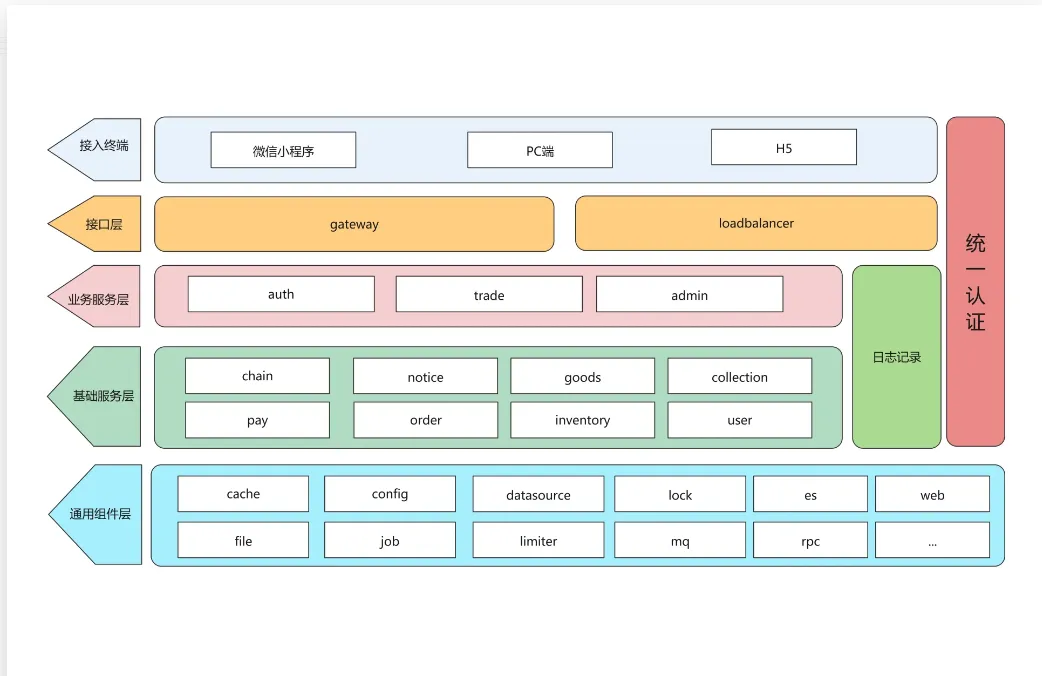Click the loadbalancer block

coord(756,223)
